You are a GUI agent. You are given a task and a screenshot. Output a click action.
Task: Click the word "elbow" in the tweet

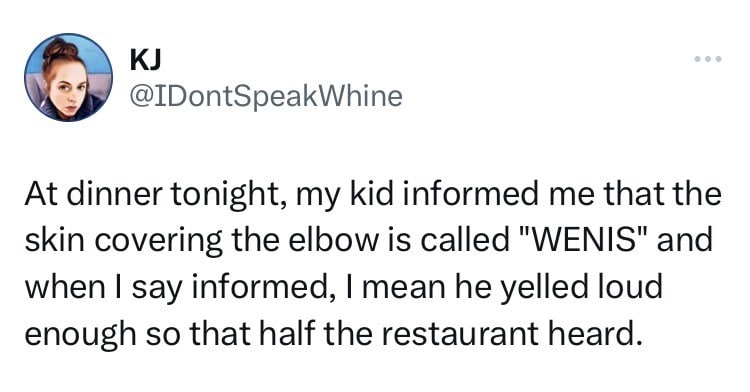(x=347, y=240)
